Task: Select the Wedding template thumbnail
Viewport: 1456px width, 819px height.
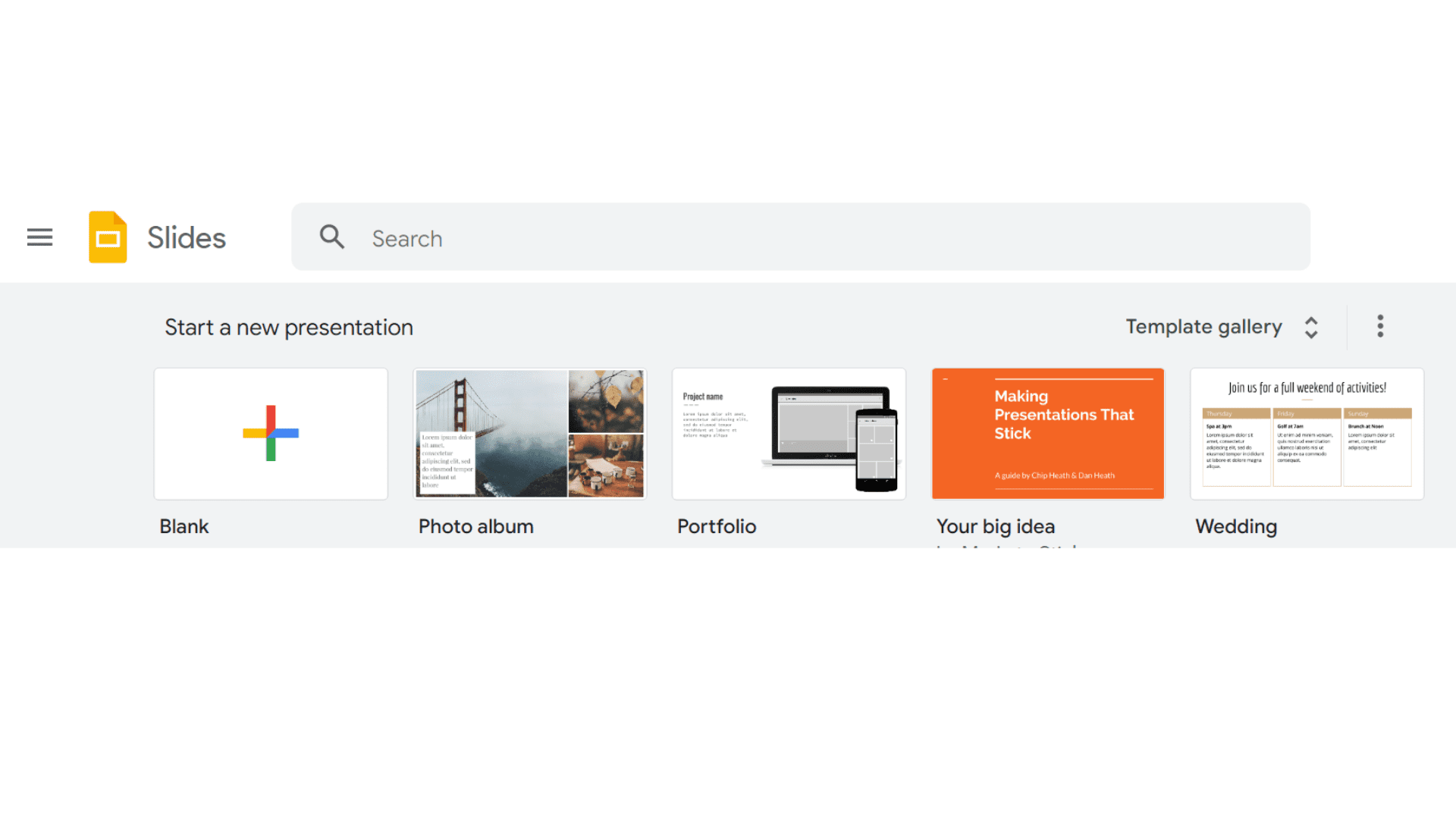Action: point(1307,433)
